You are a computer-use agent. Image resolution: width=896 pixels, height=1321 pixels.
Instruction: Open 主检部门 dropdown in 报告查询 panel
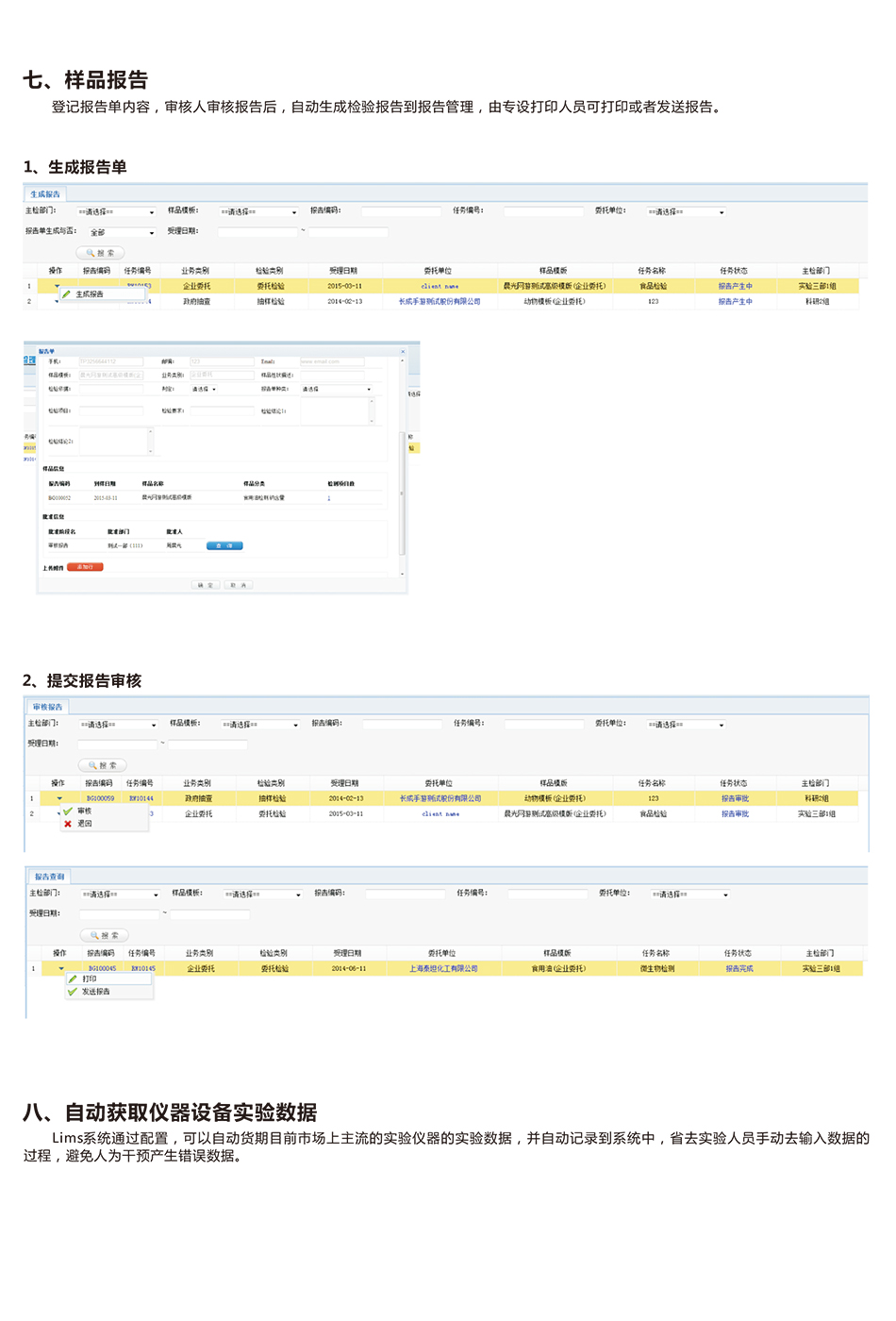pyautogui.click(x=120, y=895)
